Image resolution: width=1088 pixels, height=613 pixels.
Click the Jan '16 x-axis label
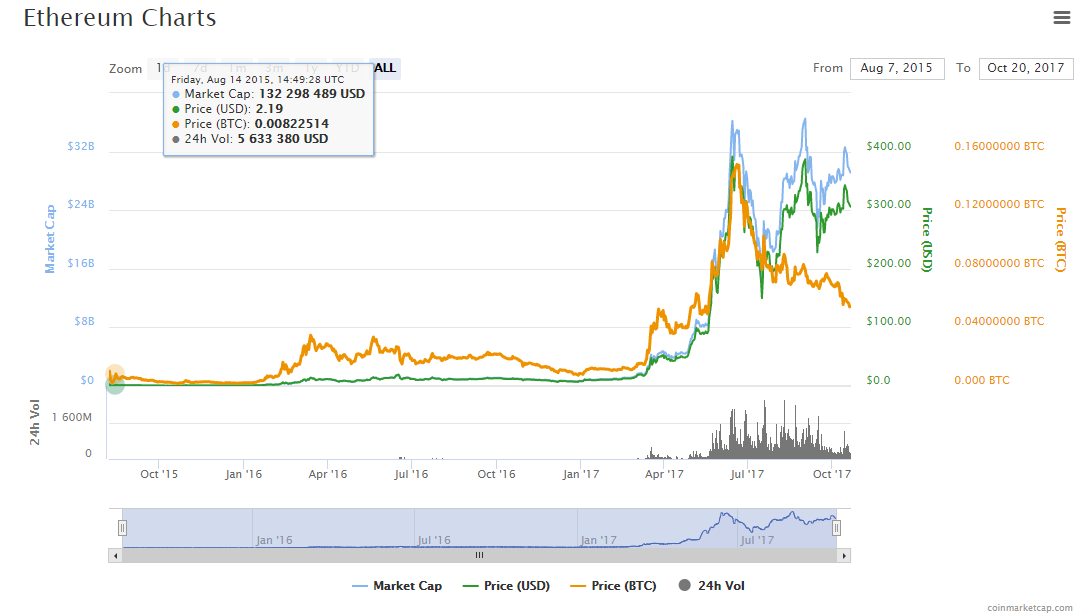[244, 474]
